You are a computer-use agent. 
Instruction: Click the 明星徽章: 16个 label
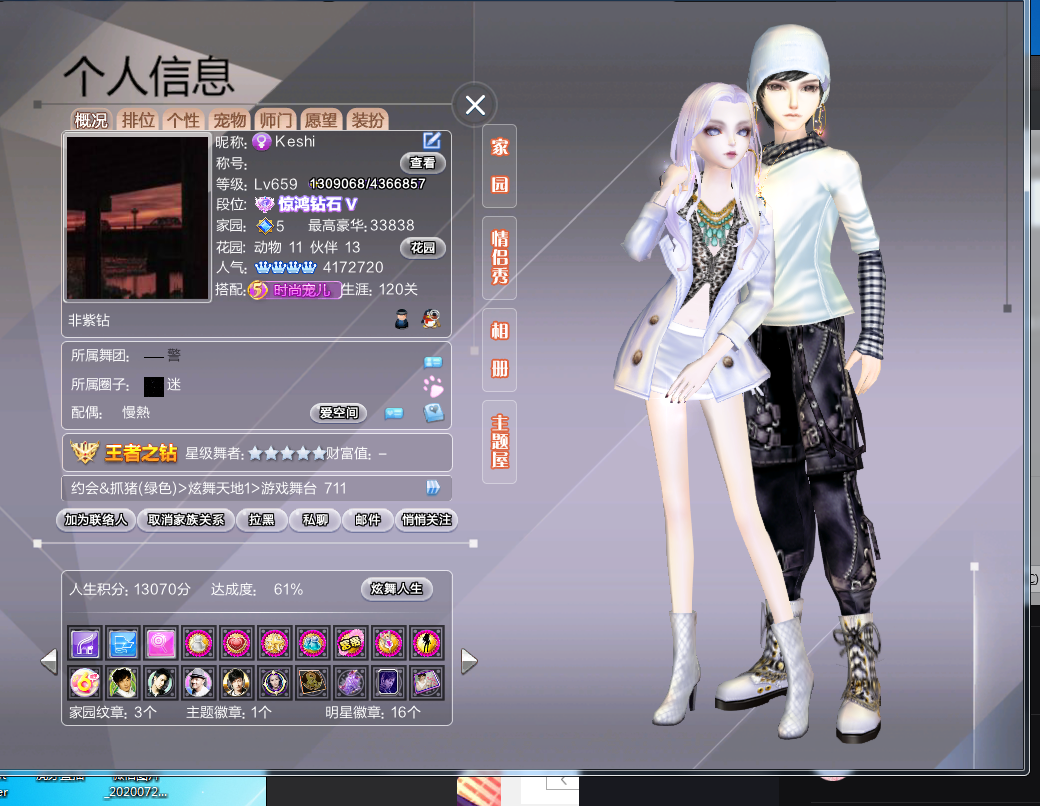pyautogui.click(x=373, y=712)
